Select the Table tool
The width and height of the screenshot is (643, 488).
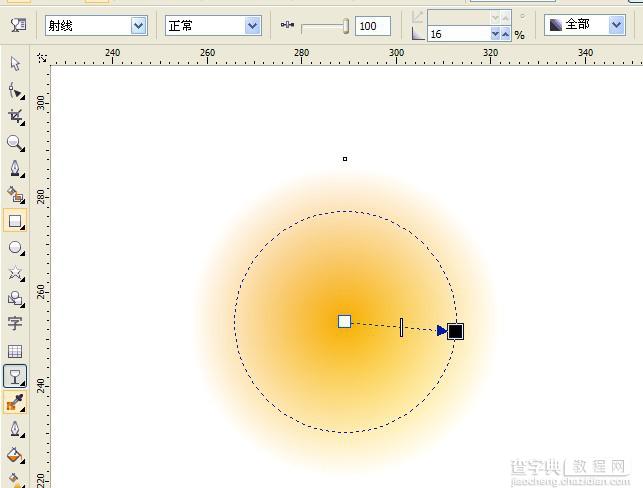pos(15,351)
